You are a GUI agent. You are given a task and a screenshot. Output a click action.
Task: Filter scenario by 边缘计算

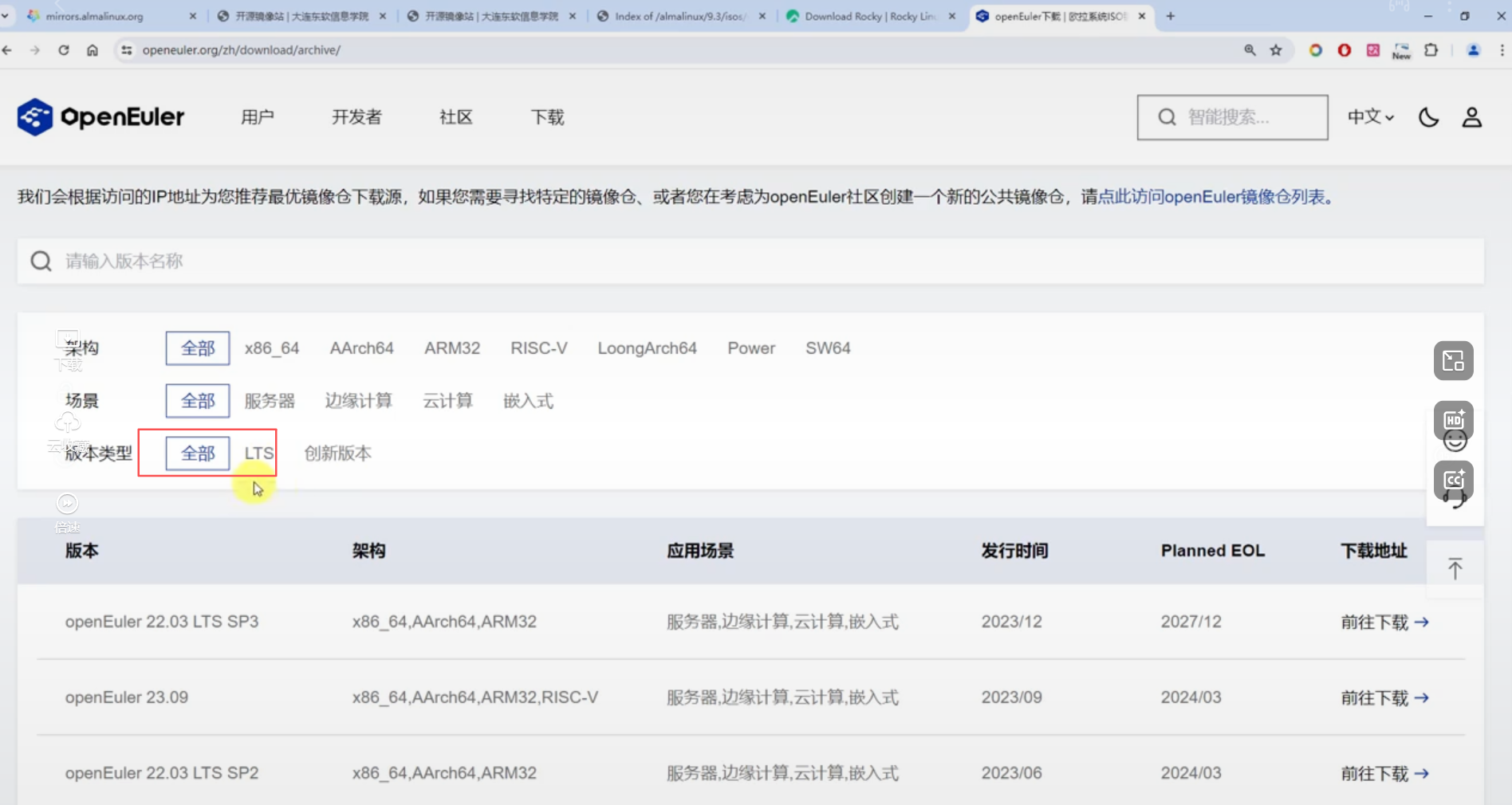[x=358, y=401]
